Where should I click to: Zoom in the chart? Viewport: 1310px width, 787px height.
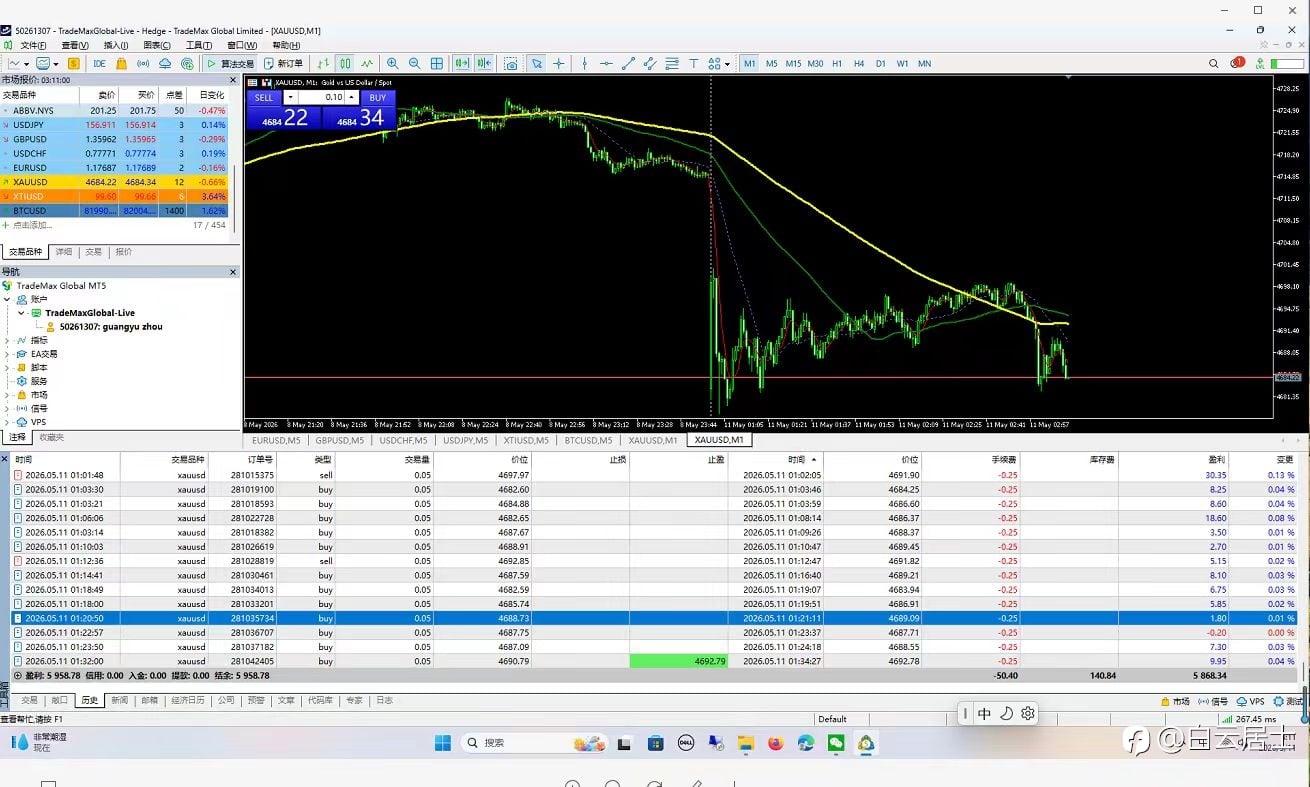(x=393, y=63)
